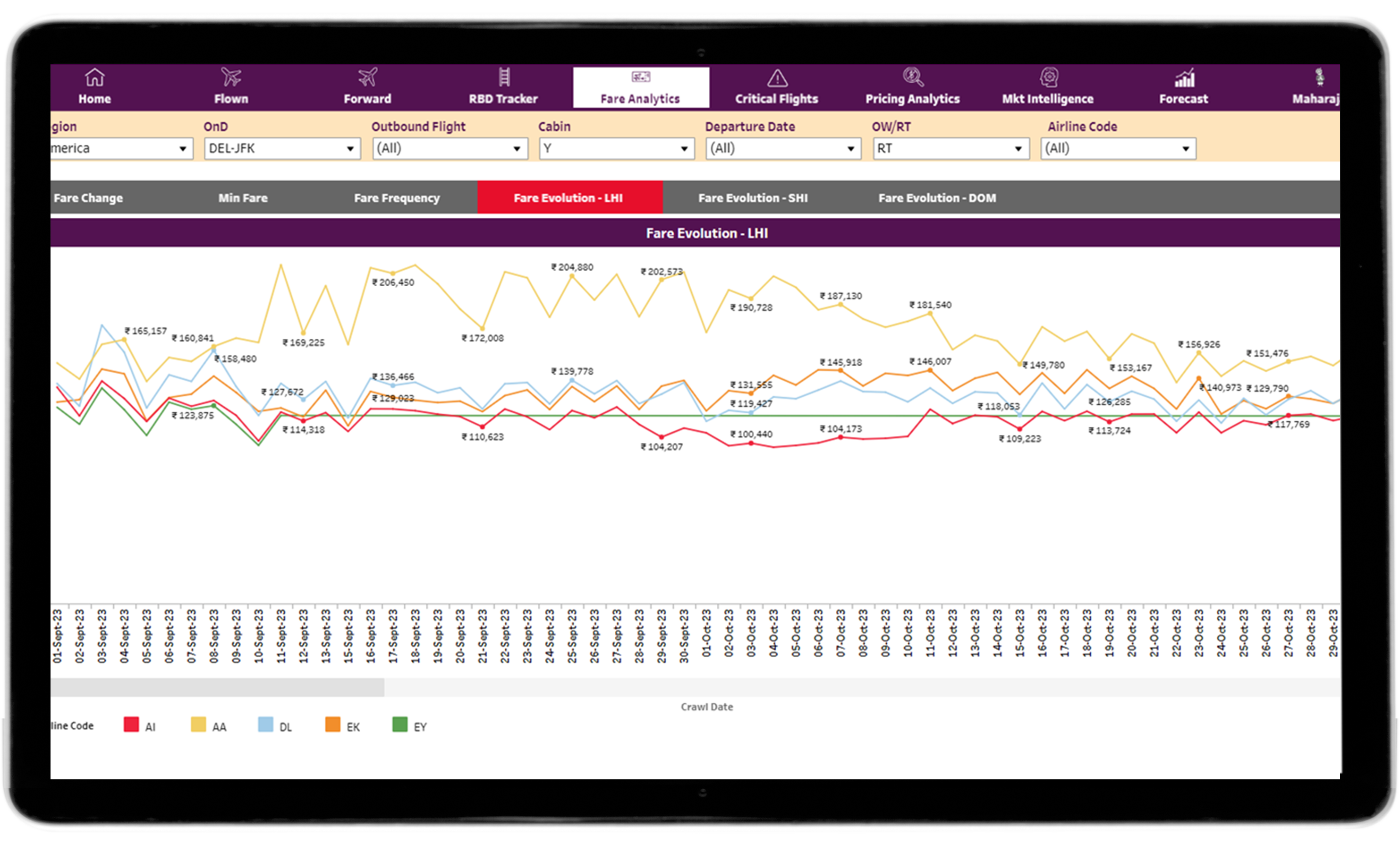This screenshot has height=845, width=1400.
Task: Click the ₹ 206,450 data label
Action: click(x=392, y=282)
